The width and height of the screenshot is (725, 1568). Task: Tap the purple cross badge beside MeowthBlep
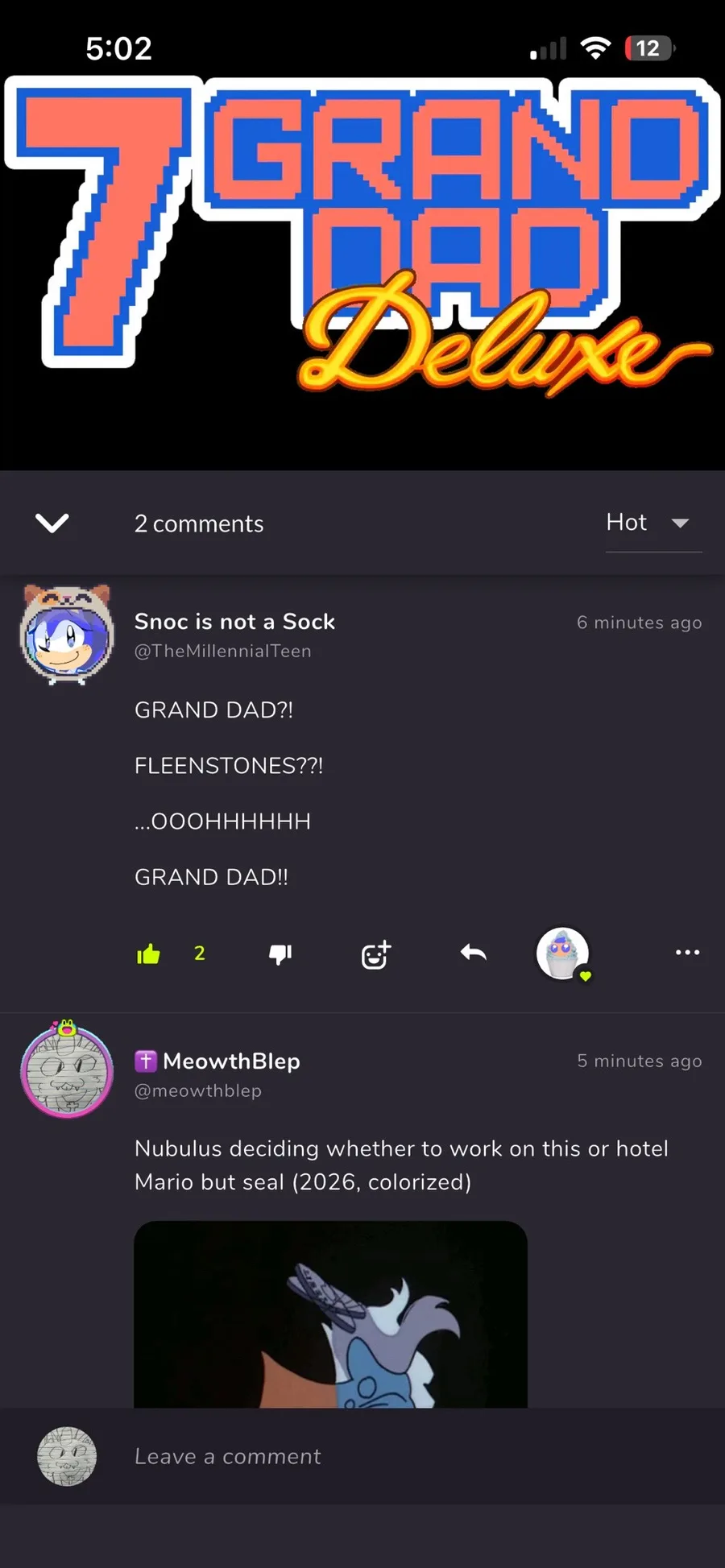tap(146, 1061)
